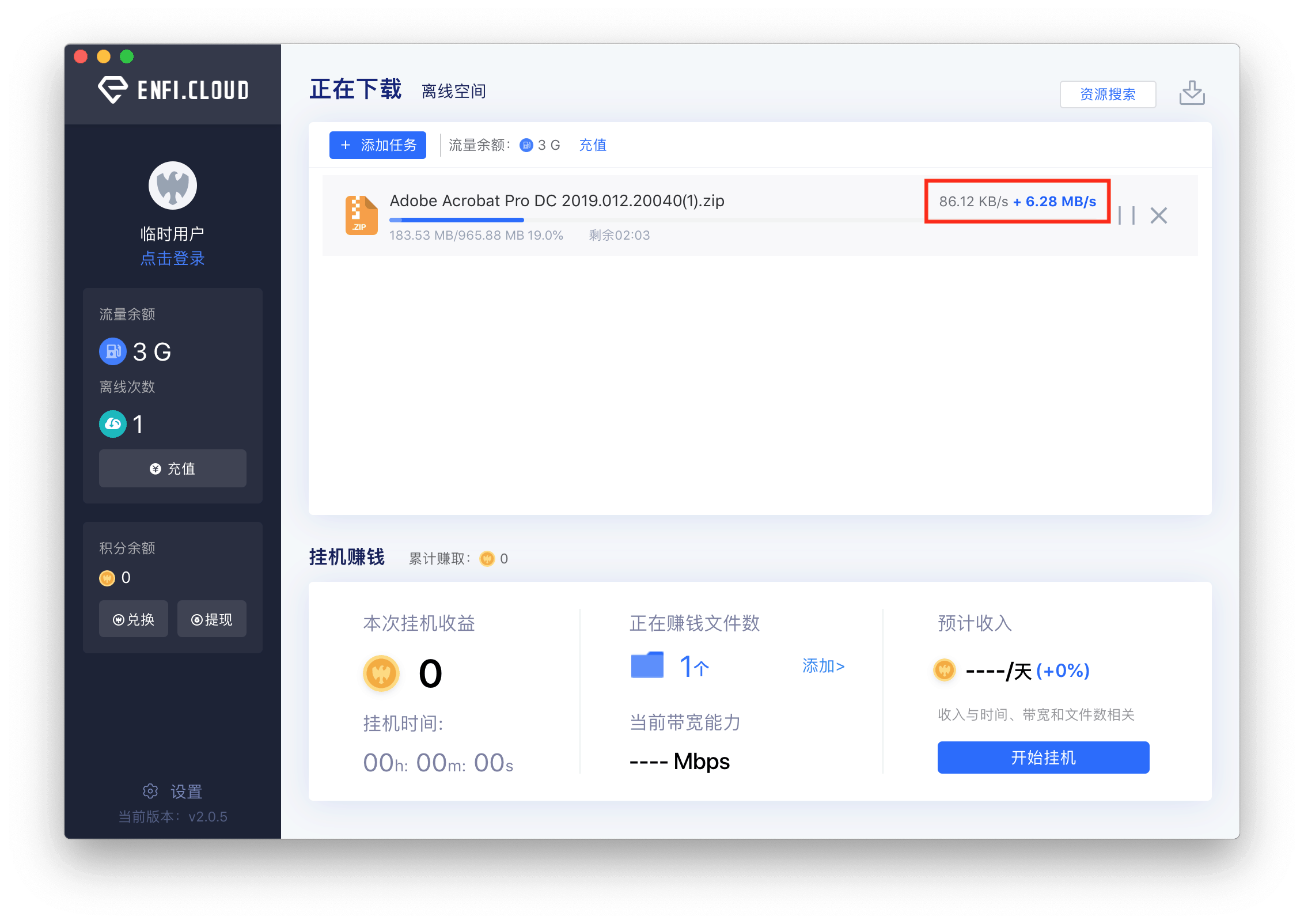Click the gold coin icon under 积分余额

[107, 578]
